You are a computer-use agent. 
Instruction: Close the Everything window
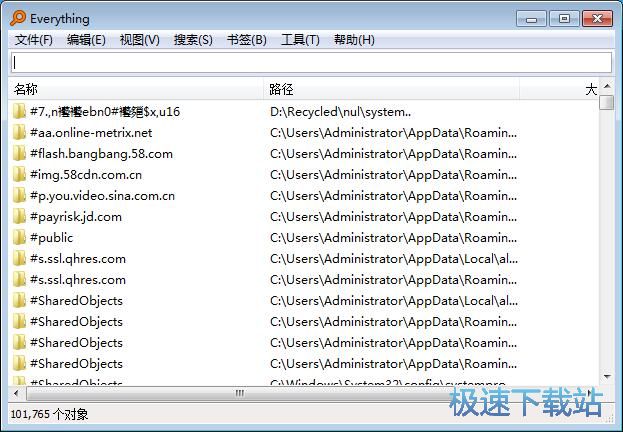click(x=597, y=19)
